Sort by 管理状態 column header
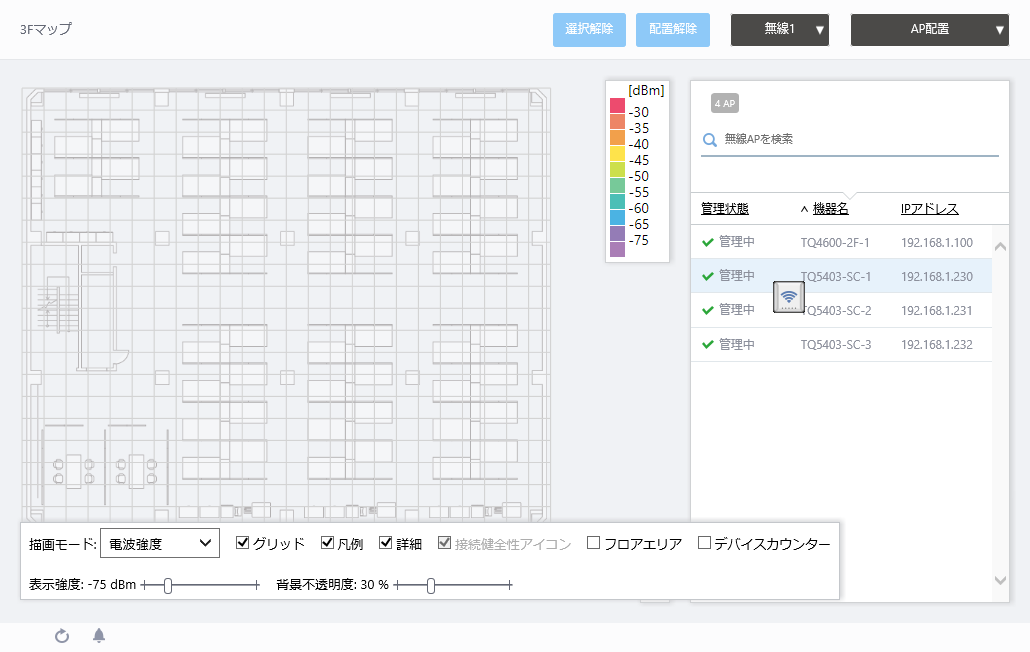This screenshot has width=1030, height=652. (x=725, y=209)
